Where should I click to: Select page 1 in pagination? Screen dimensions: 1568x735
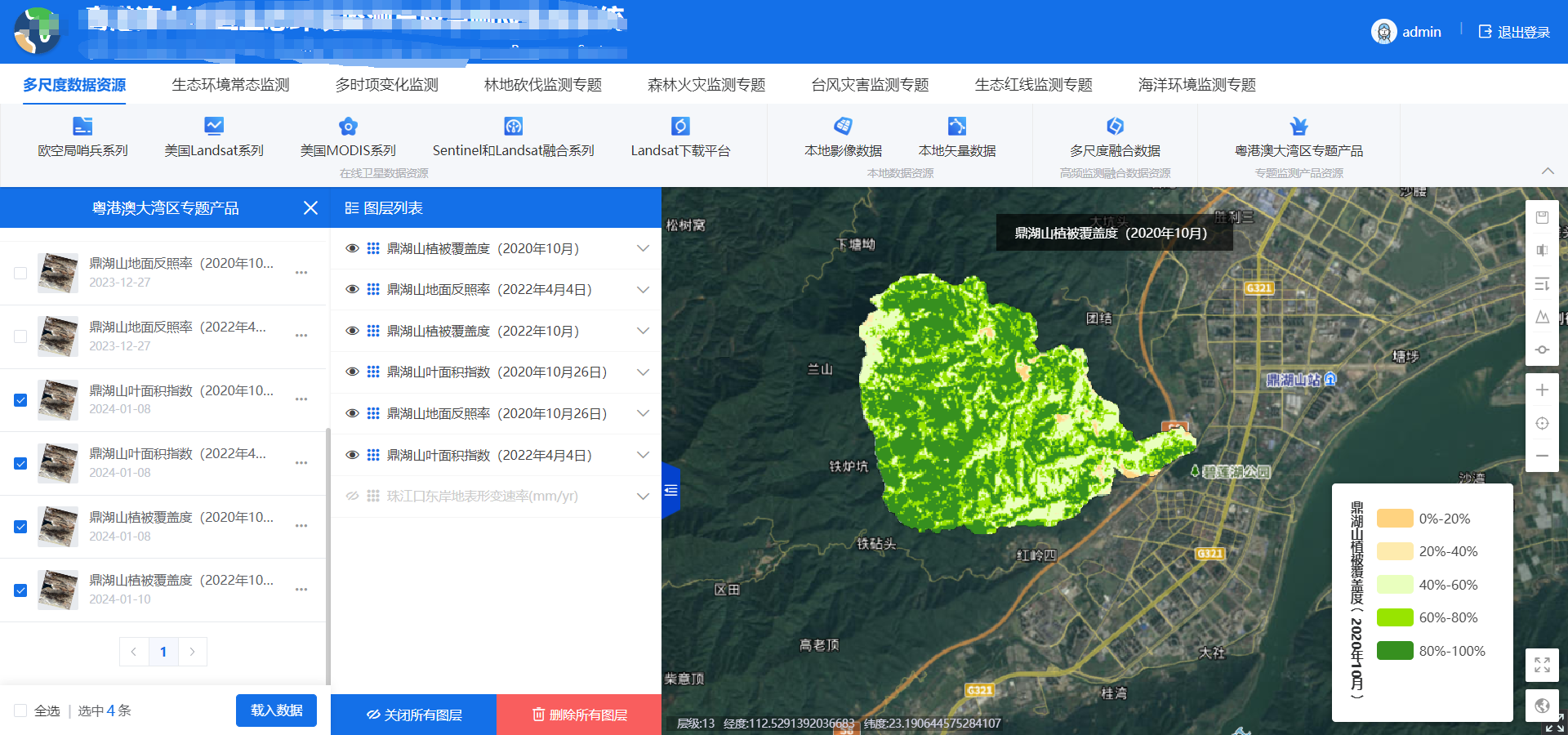163,652
